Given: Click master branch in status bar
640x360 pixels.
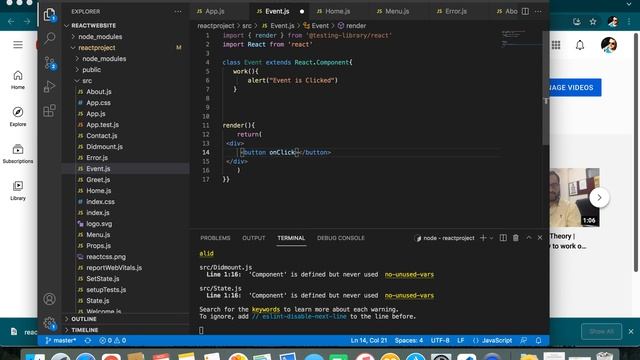Looking at the screenshot, I should pyautogui.click(x=61, y=340).
